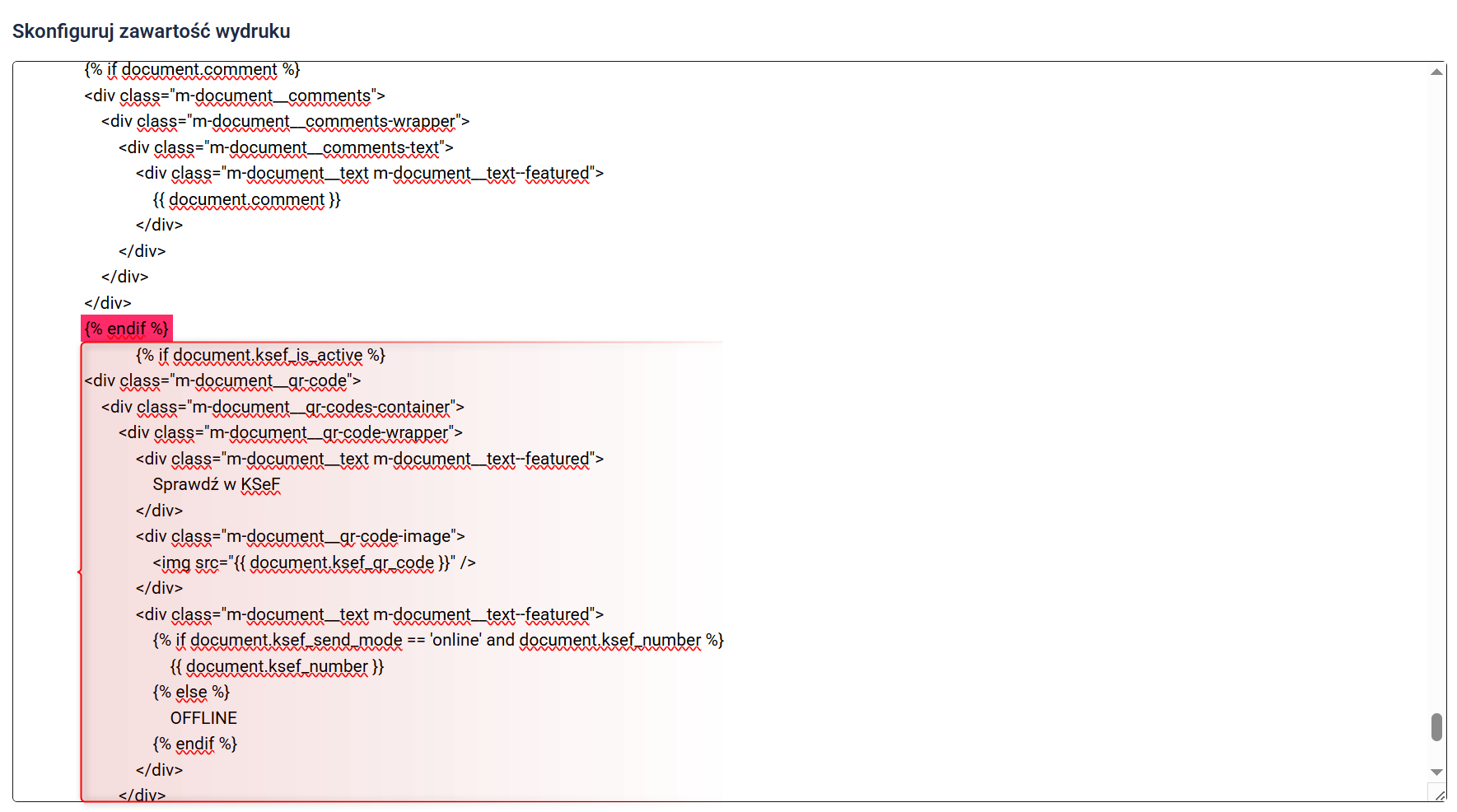Place cursor on 'Sprawdź w KSeF' text
The width and height of the screenshot is (1457, 812).
[216, 484]
